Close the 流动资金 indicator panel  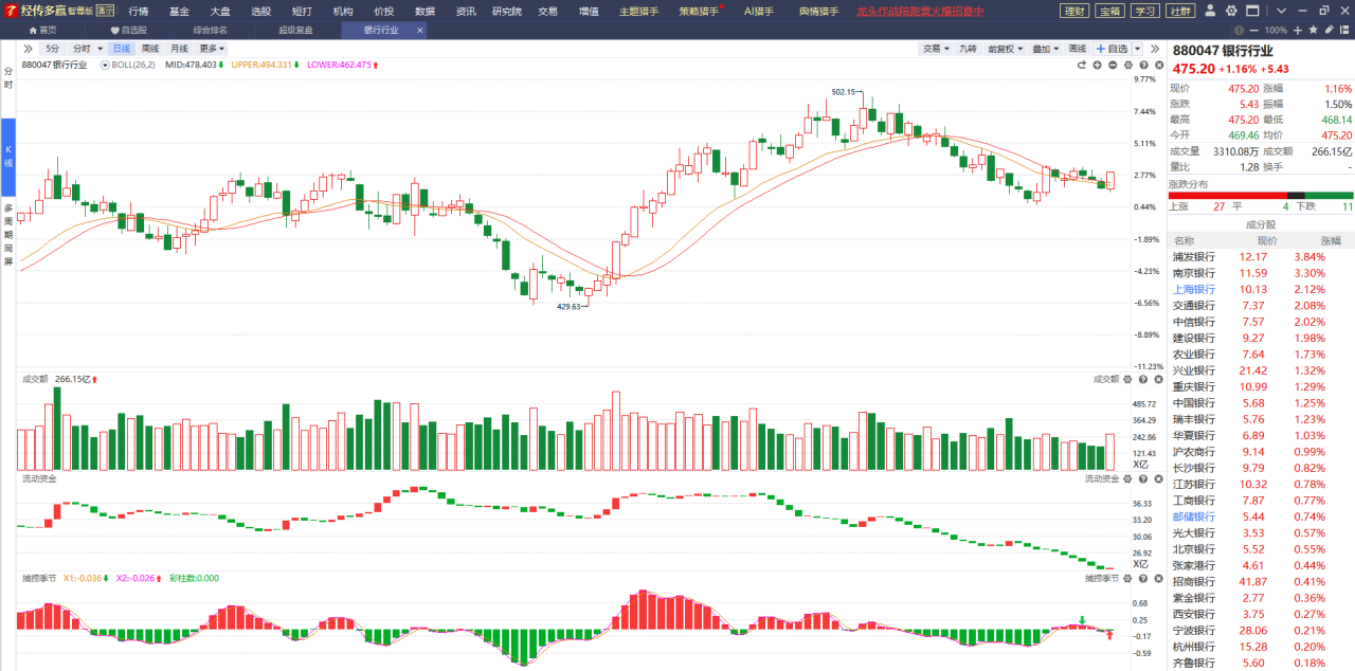pyautogui.click(x=1157, y=480)
